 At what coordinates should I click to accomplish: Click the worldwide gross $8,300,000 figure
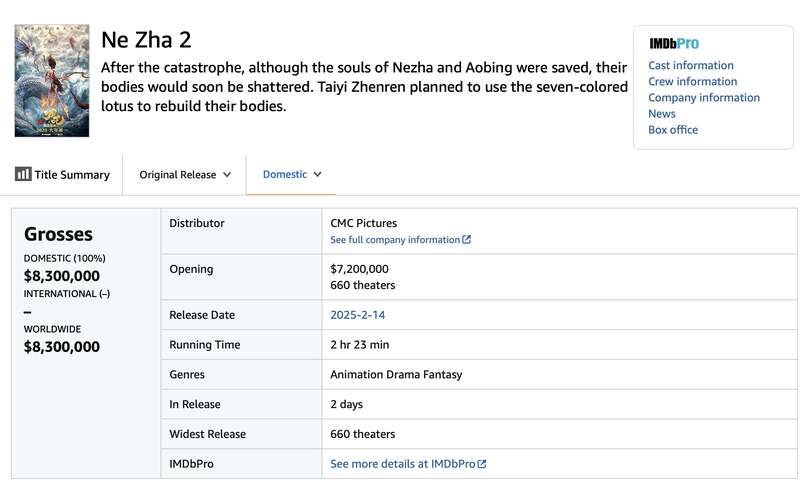62,347
